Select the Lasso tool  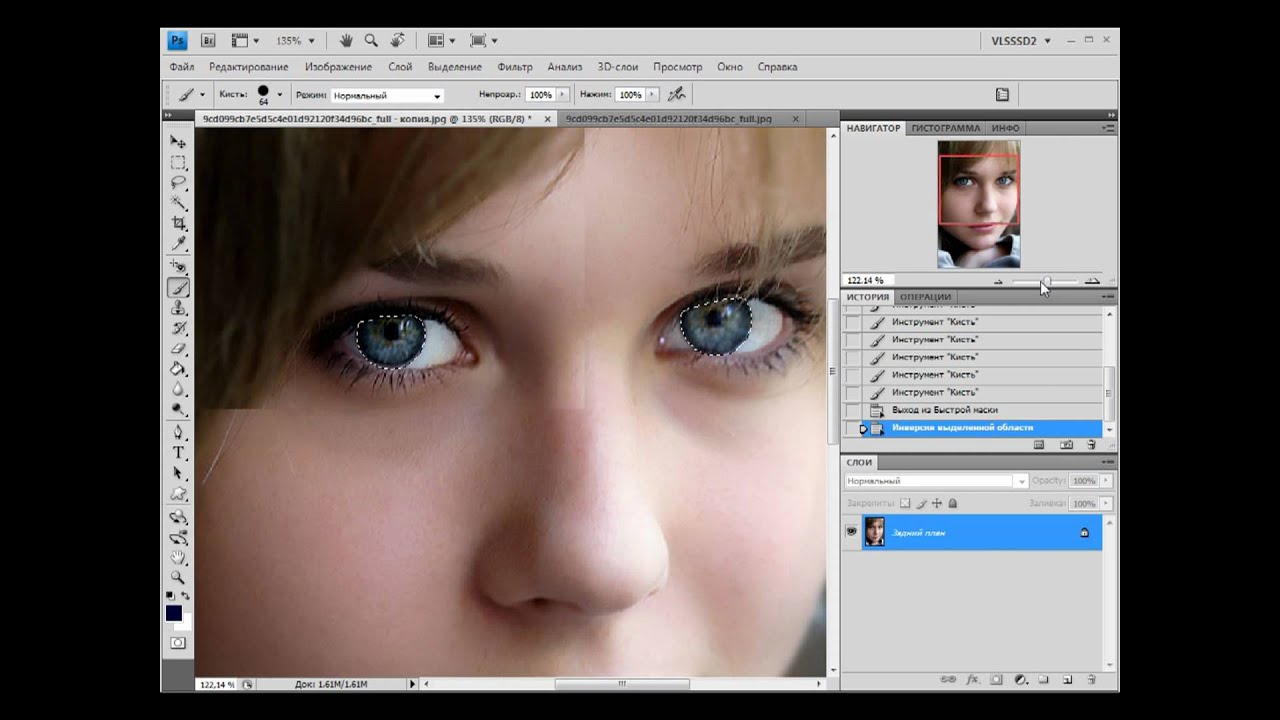pos(178,182)
